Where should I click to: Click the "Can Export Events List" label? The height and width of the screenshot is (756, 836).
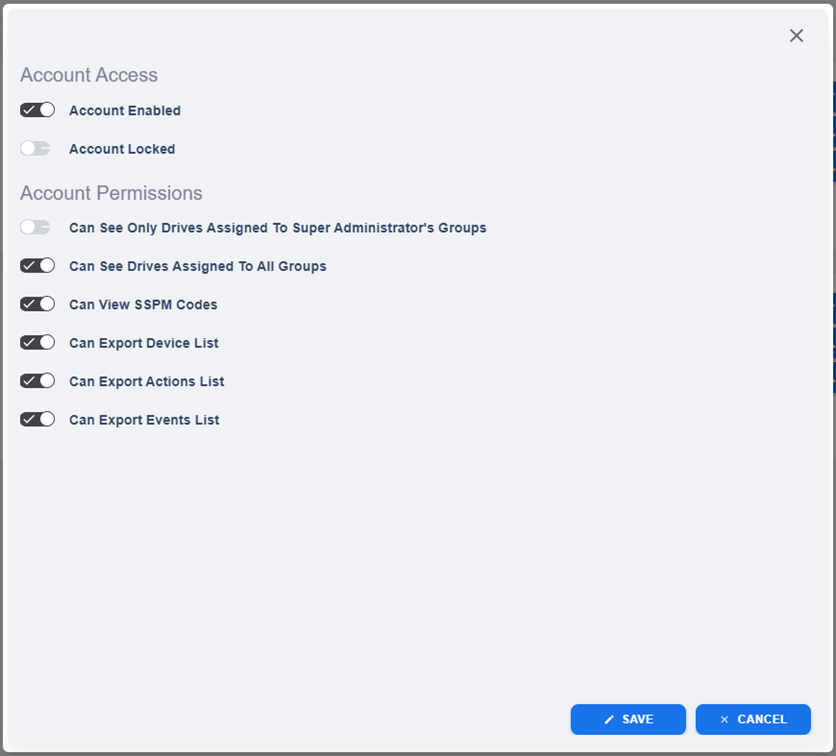point(144,420)
